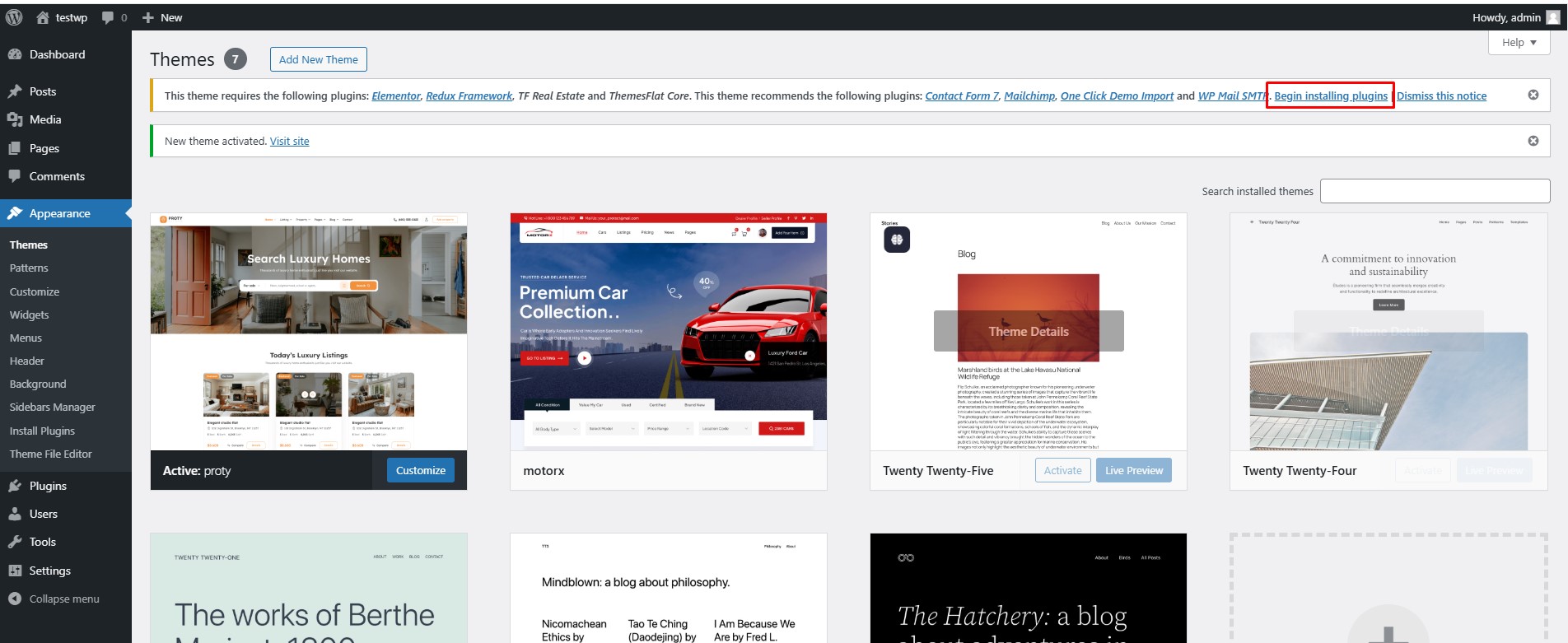This screenshot has height=643, width=1568.
Task: Open Sidebars Manager submenu item
Action: pyautogui.click(x=53, y=407)
